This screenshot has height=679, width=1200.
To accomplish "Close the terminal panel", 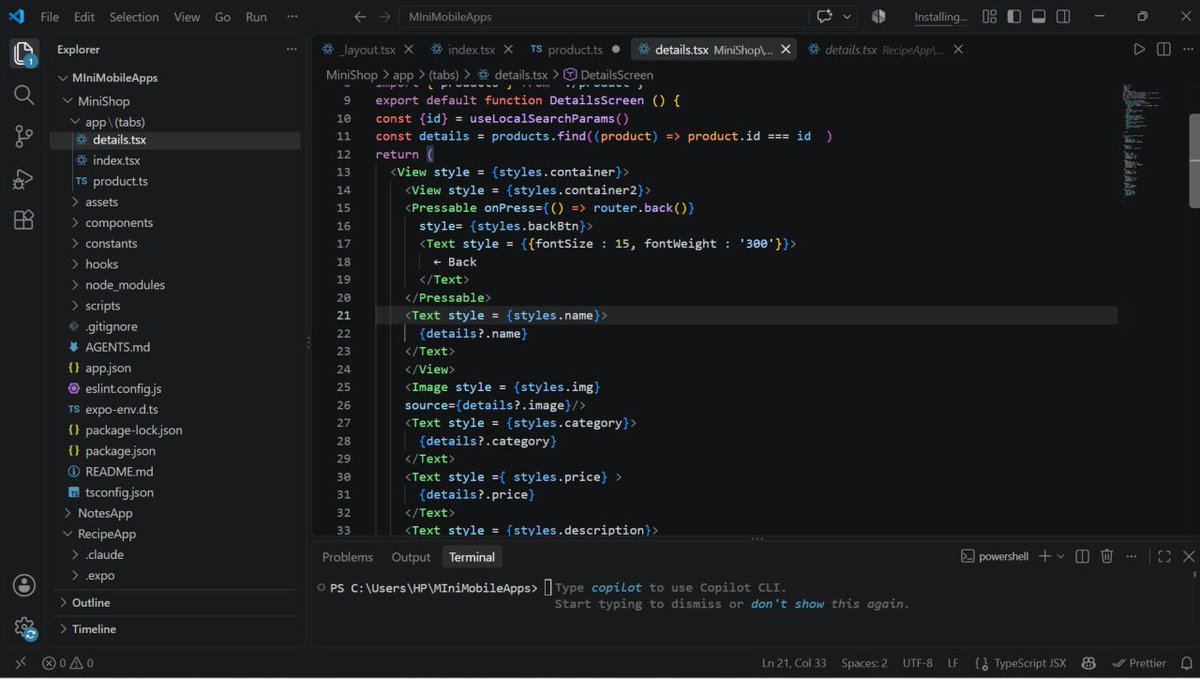I will point(1189,556).
